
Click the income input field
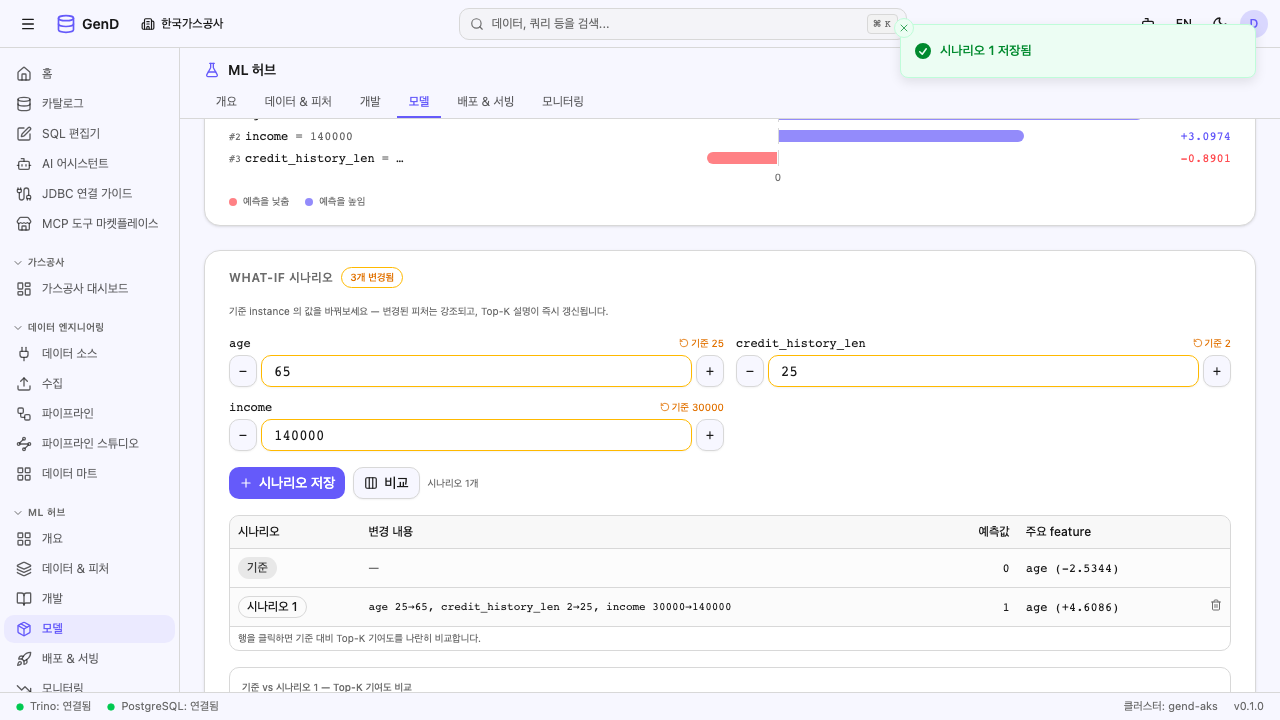(476, 435)
